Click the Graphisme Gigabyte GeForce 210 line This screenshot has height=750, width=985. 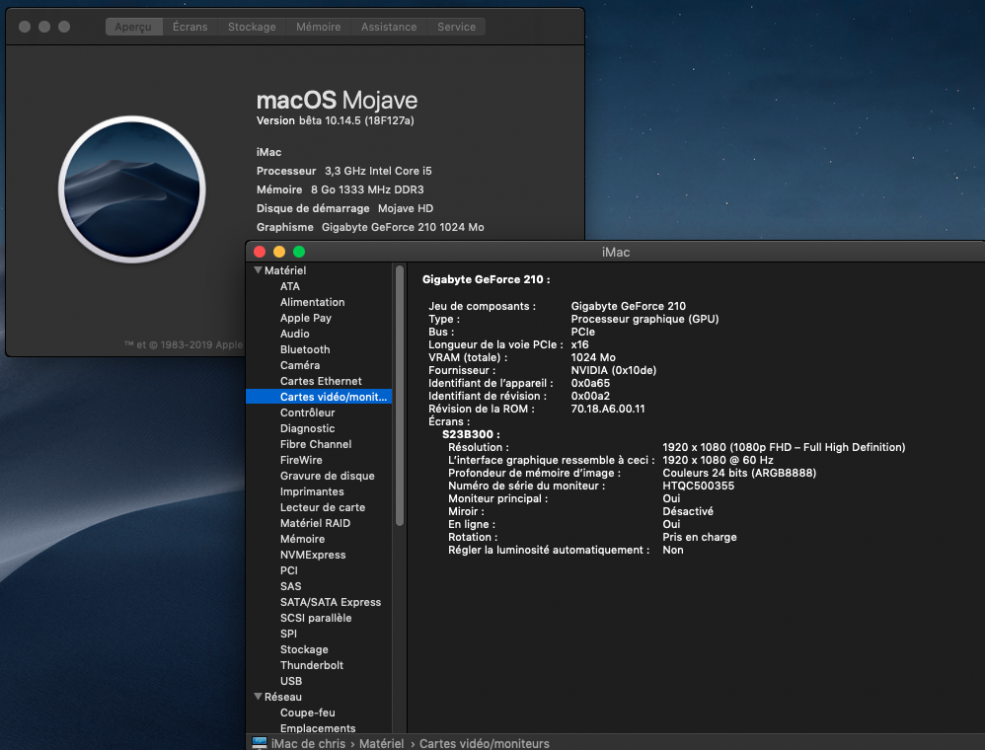(x=370, y=227)
